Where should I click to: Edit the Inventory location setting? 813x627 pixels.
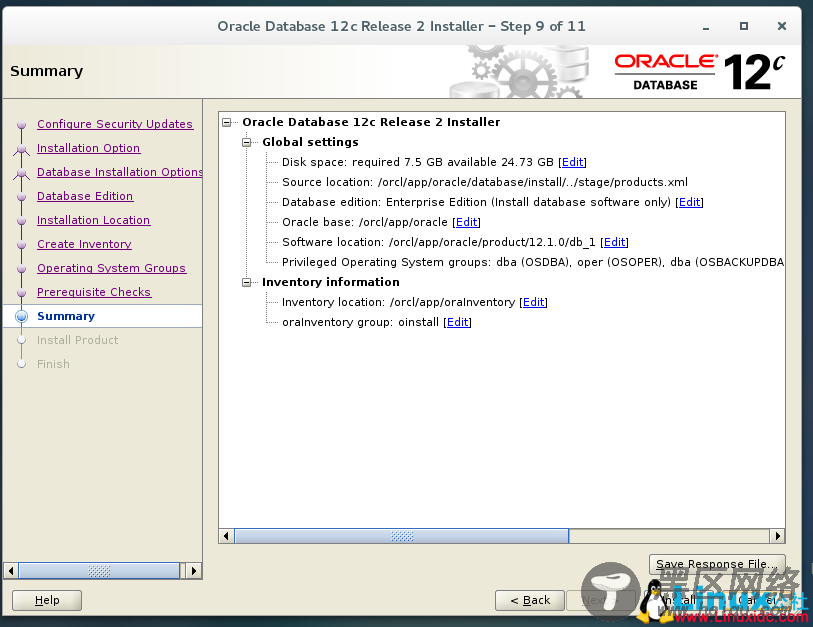pos(534,302)
